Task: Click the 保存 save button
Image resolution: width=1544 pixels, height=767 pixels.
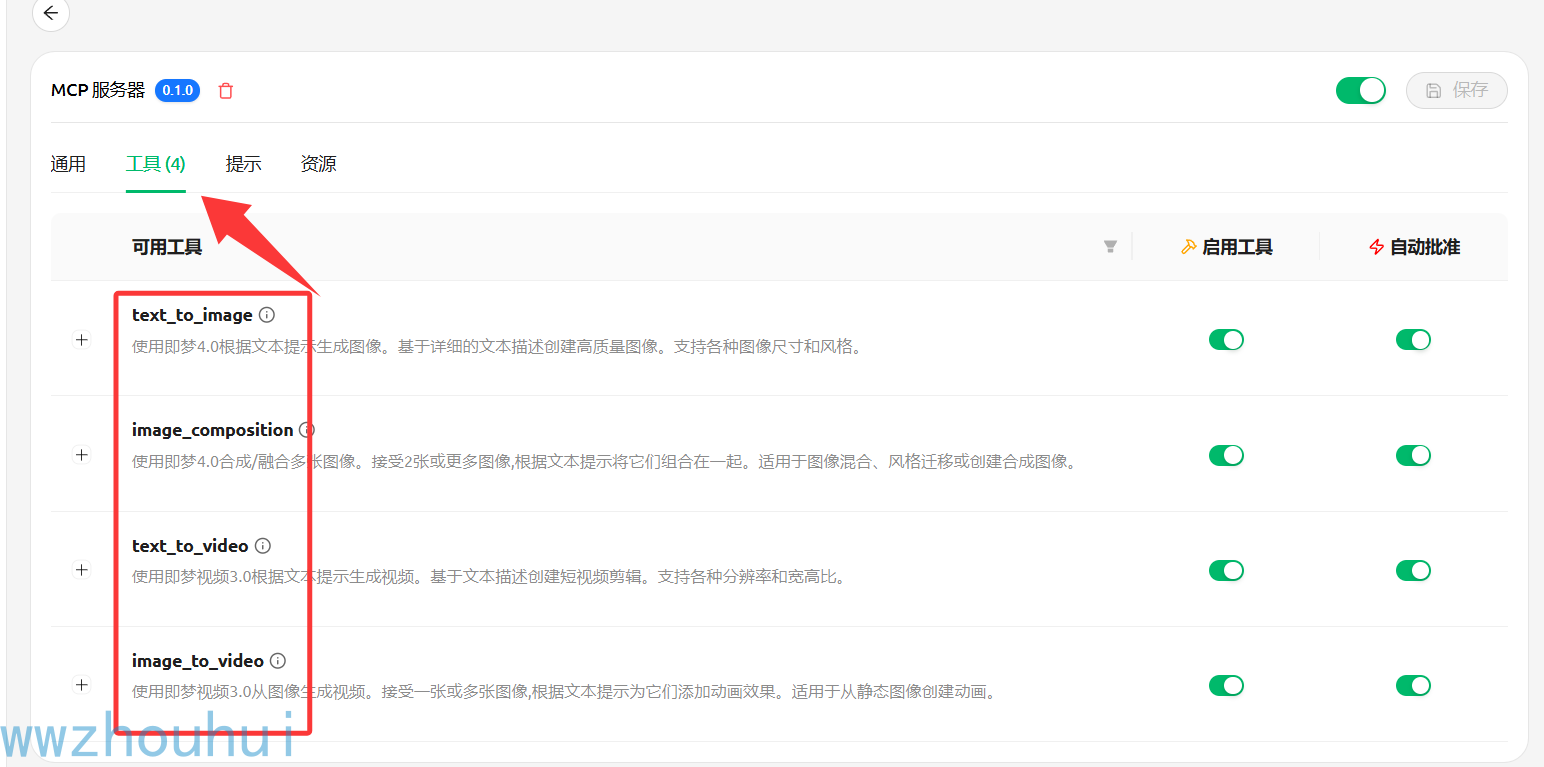Action: (x=1456, y=90)
